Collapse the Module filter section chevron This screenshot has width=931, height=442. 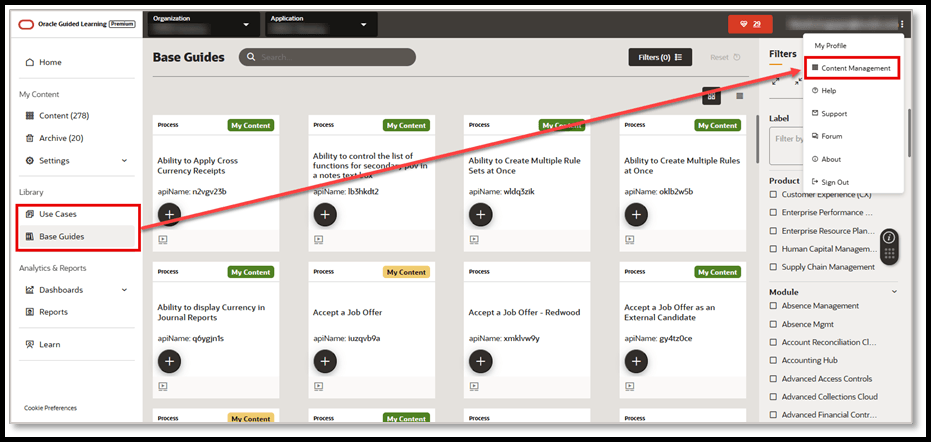click(894, 292)
